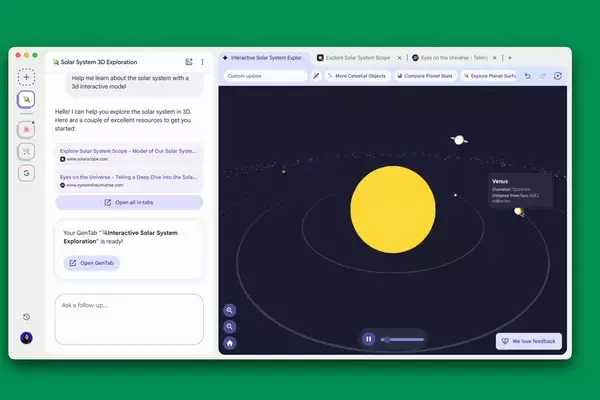The width and height of the screenshot is (600, 400).
Task: Open the Google sidebar tab
Action: point(26,173)
